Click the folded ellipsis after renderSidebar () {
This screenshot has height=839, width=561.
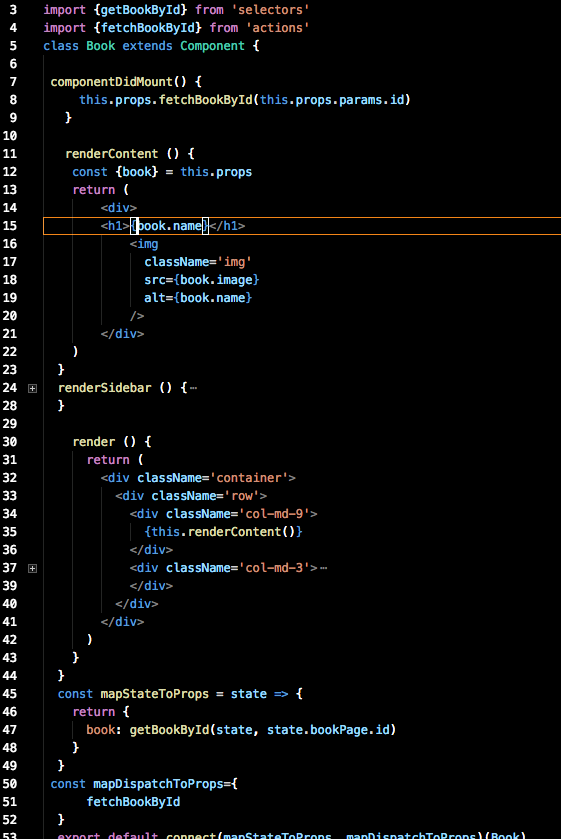point(193,388)
